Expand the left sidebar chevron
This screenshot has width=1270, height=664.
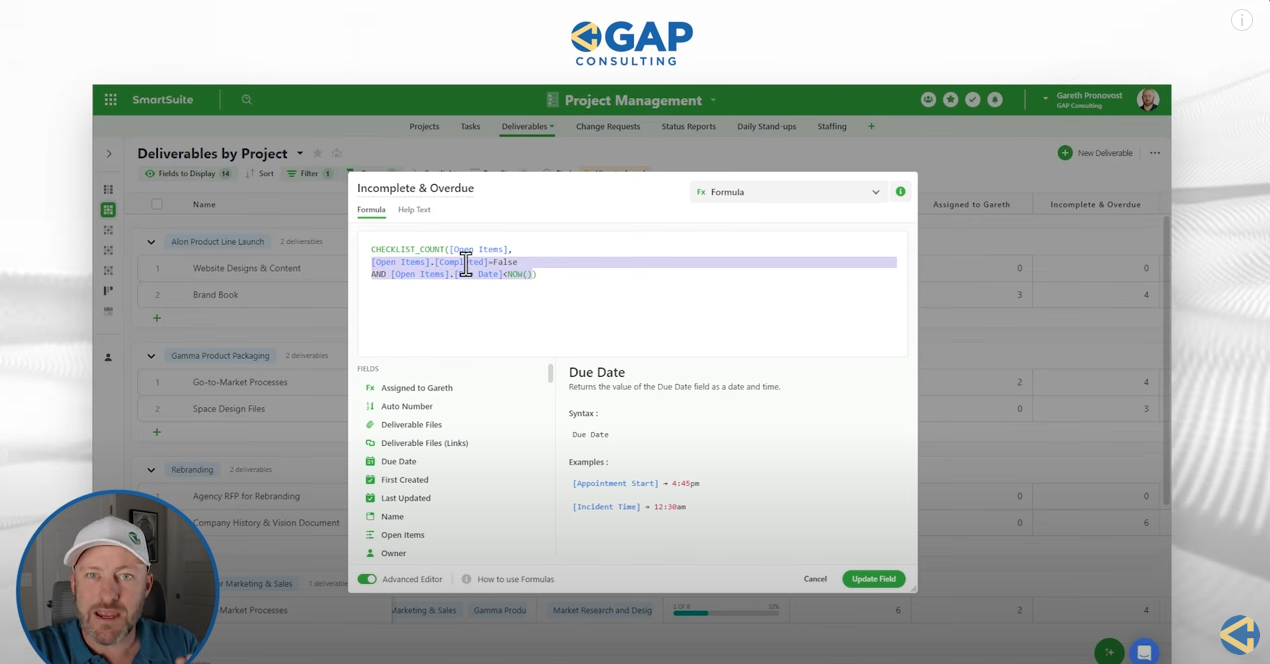(x=109, y=154)
